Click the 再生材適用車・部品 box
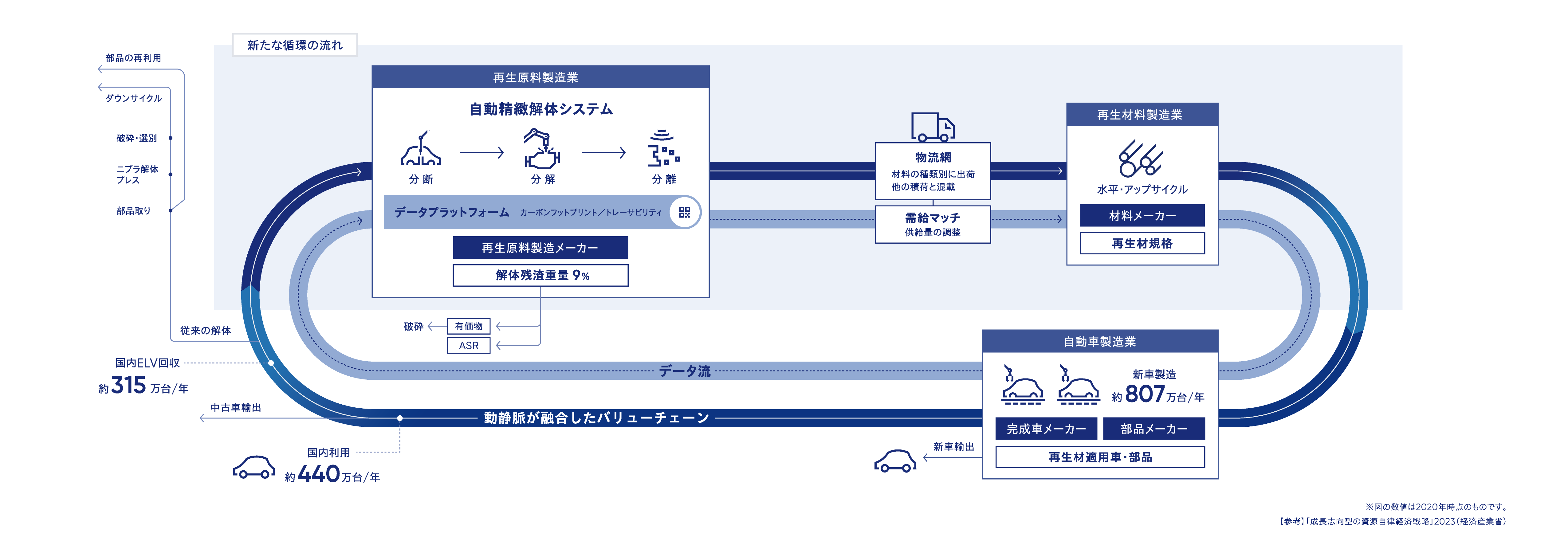 (1100, 457)
